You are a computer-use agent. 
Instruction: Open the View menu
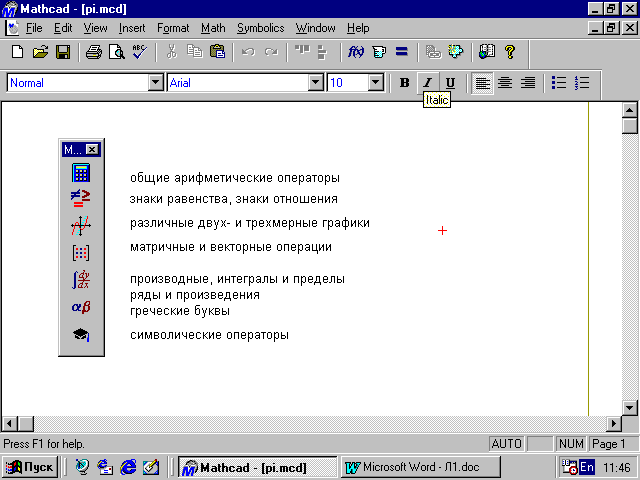coord(96,28)
